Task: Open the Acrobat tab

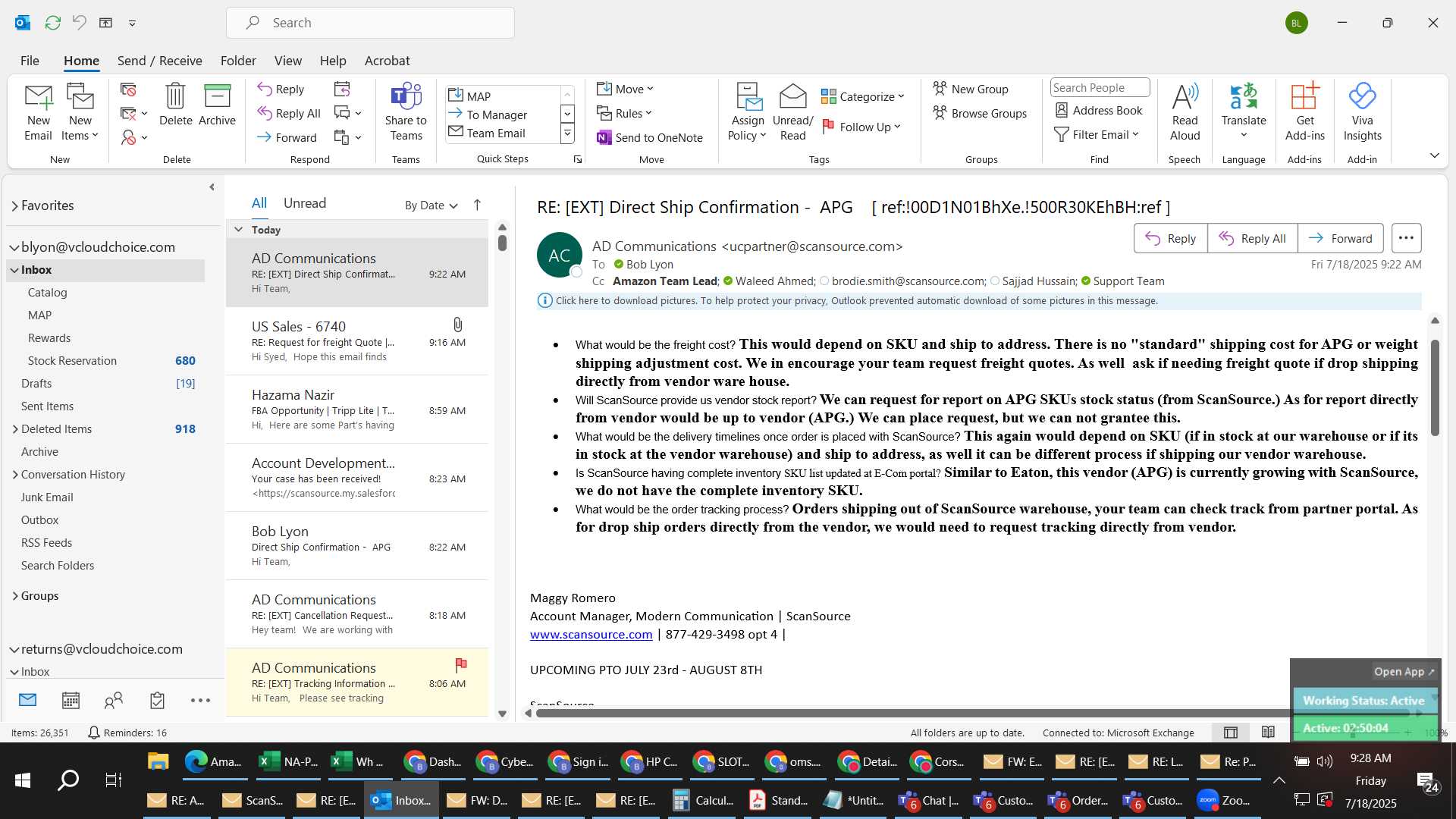Action: point(387,61)
